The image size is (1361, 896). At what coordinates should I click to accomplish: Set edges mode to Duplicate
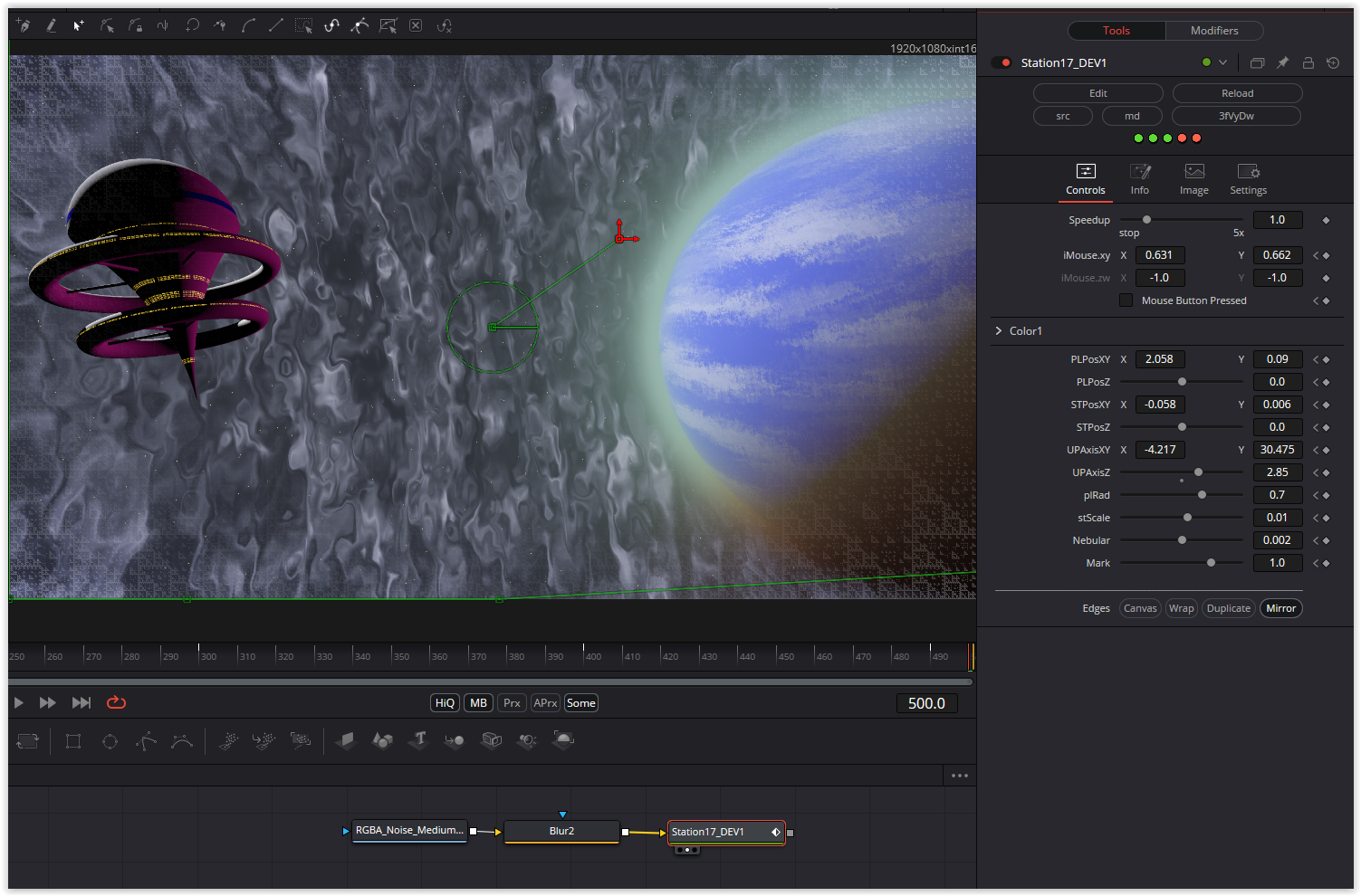1228,607
